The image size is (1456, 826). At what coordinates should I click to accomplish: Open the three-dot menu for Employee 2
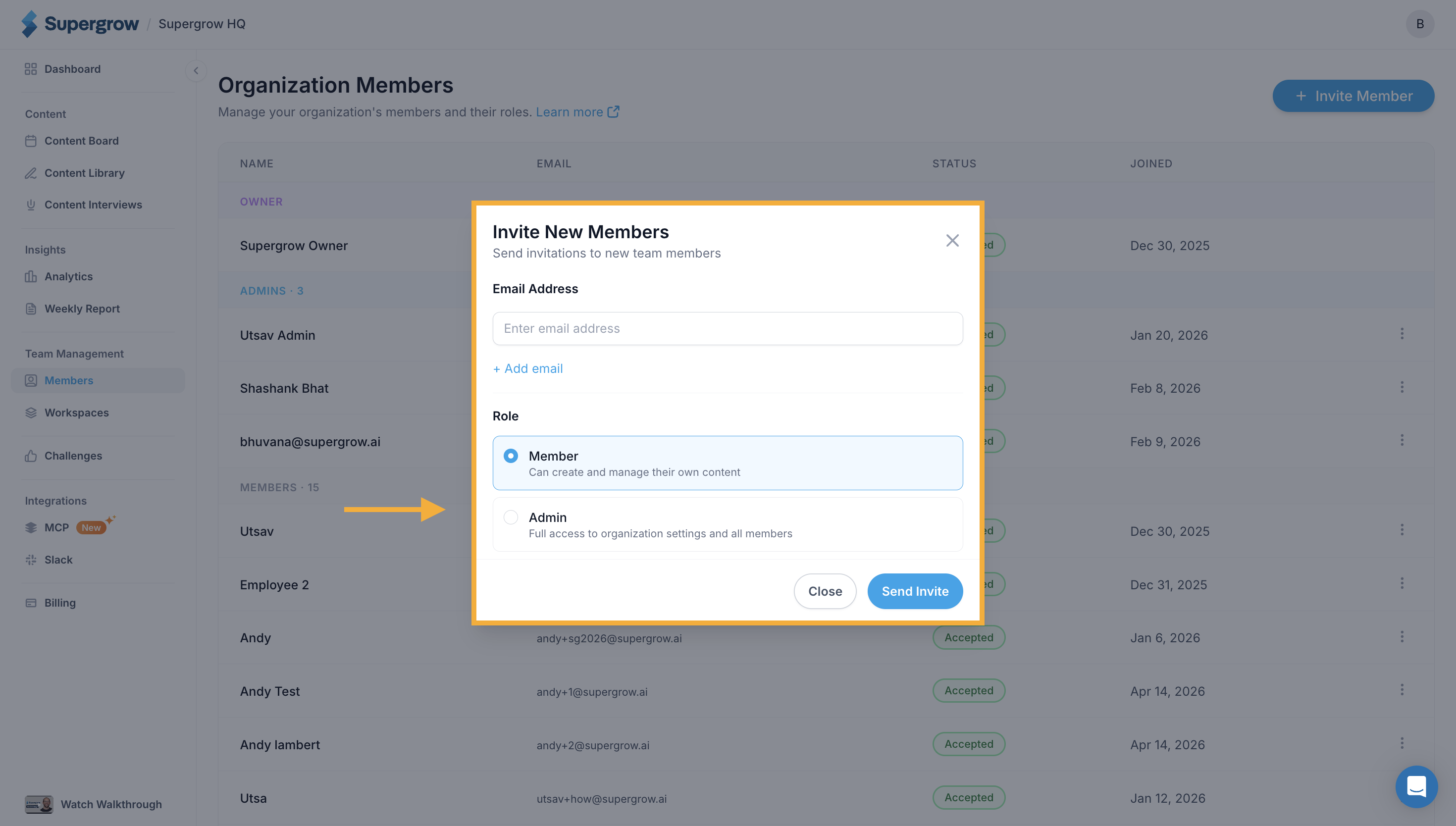(1402, 583)
